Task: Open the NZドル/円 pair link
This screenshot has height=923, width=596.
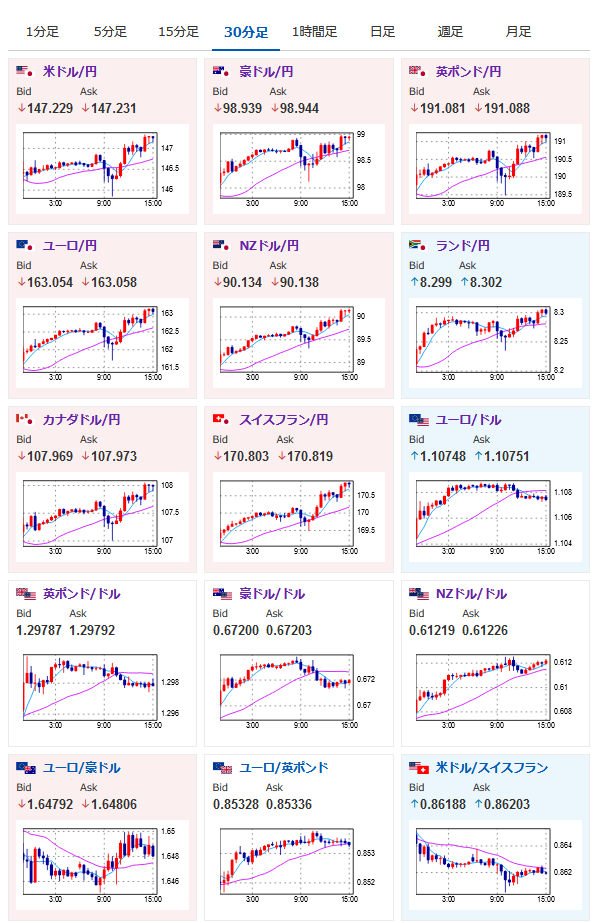Action: tap(269, 245)
